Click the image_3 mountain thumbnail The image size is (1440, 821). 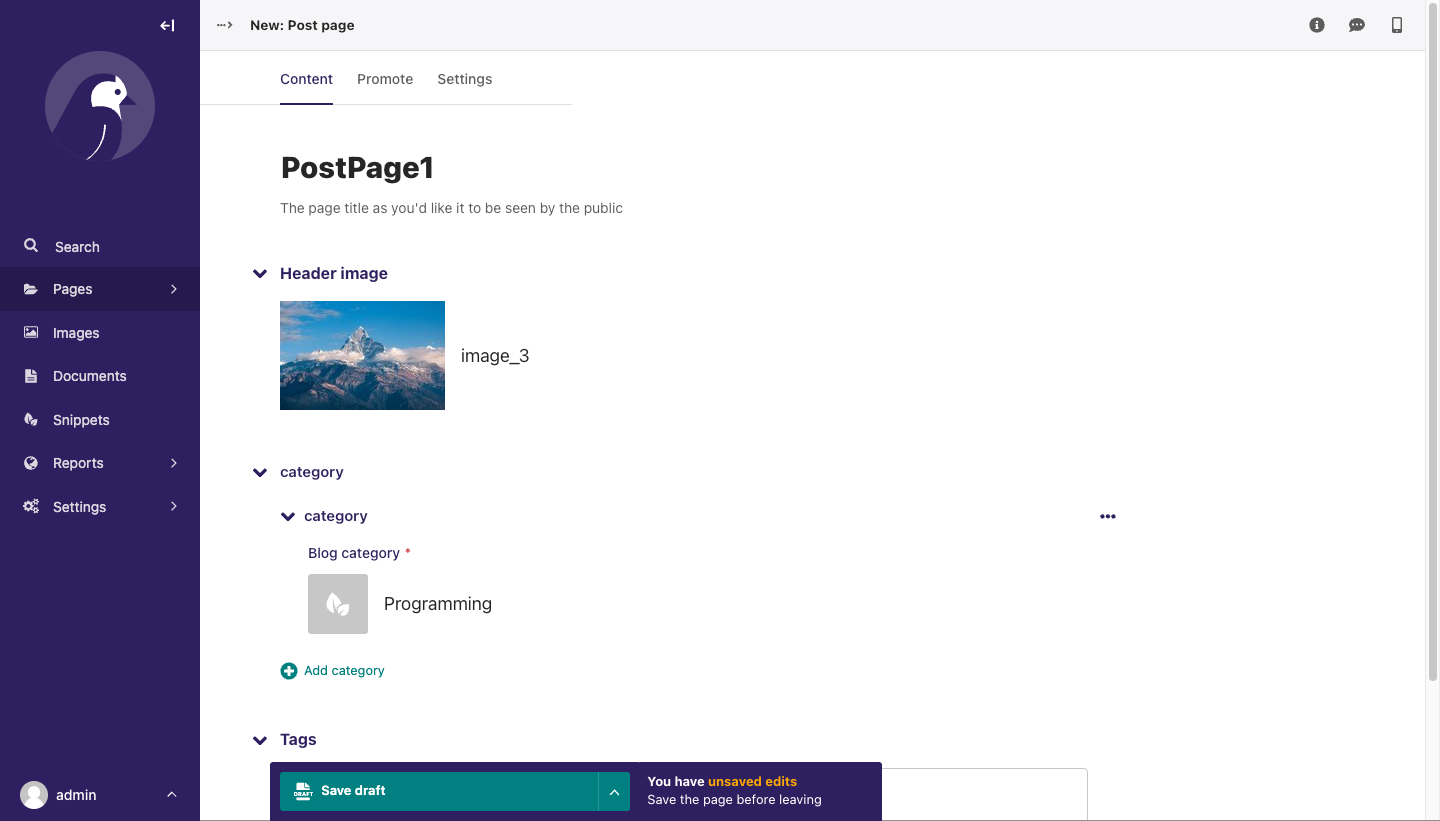362,355
